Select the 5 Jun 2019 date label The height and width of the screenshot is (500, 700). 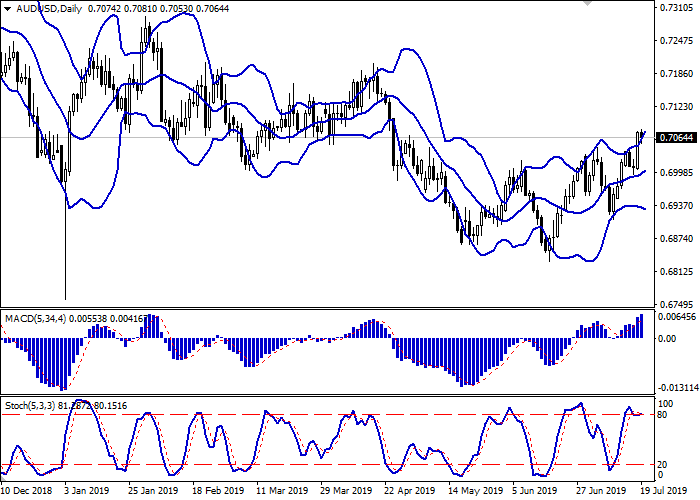coord(534,491)
